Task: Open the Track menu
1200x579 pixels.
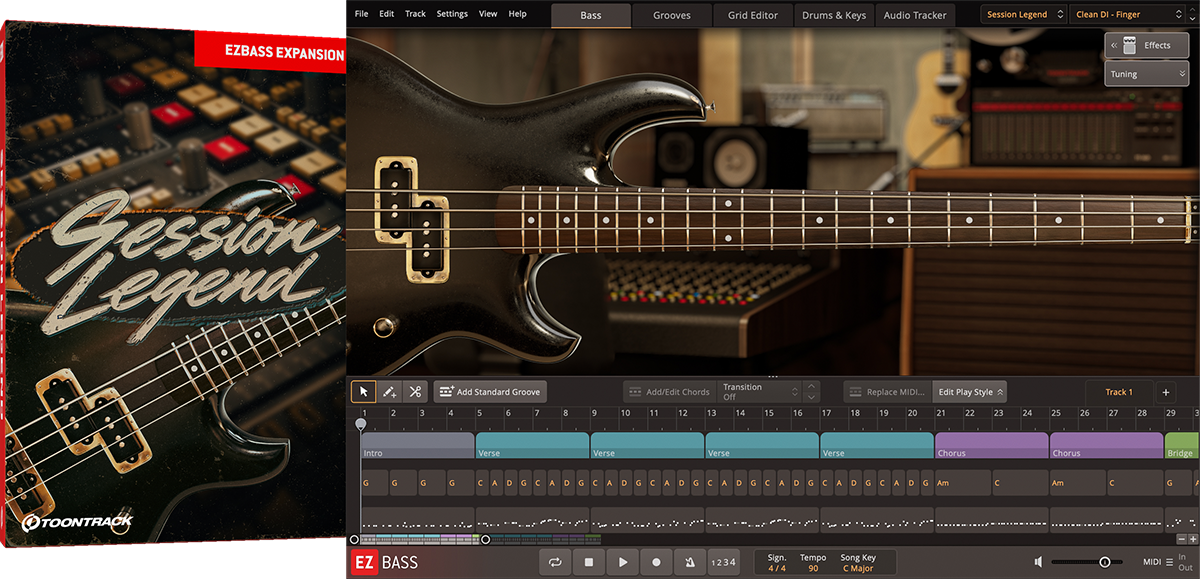Action: (x=415, y=14)
